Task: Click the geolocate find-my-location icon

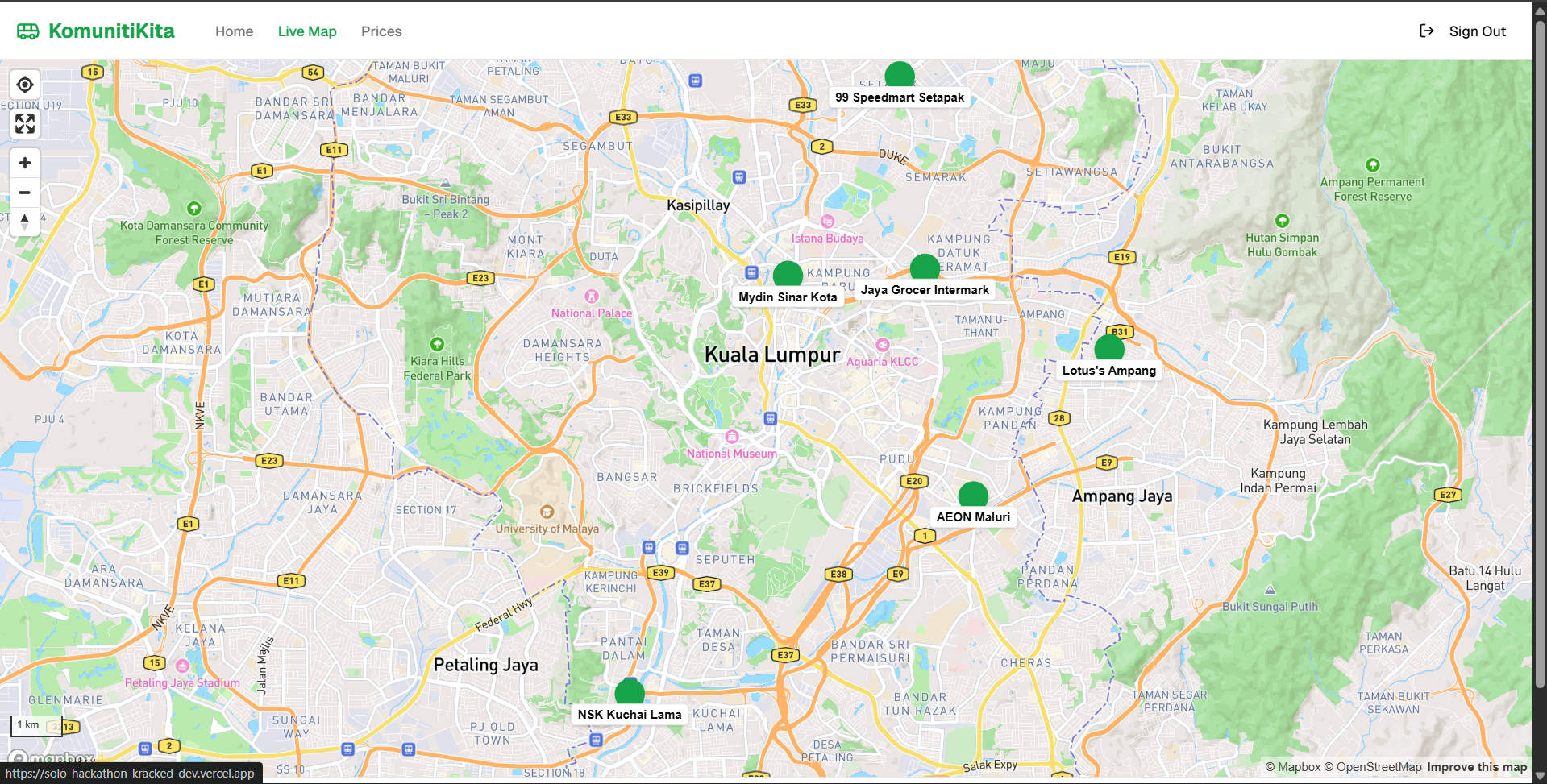Action: point(25,85)
